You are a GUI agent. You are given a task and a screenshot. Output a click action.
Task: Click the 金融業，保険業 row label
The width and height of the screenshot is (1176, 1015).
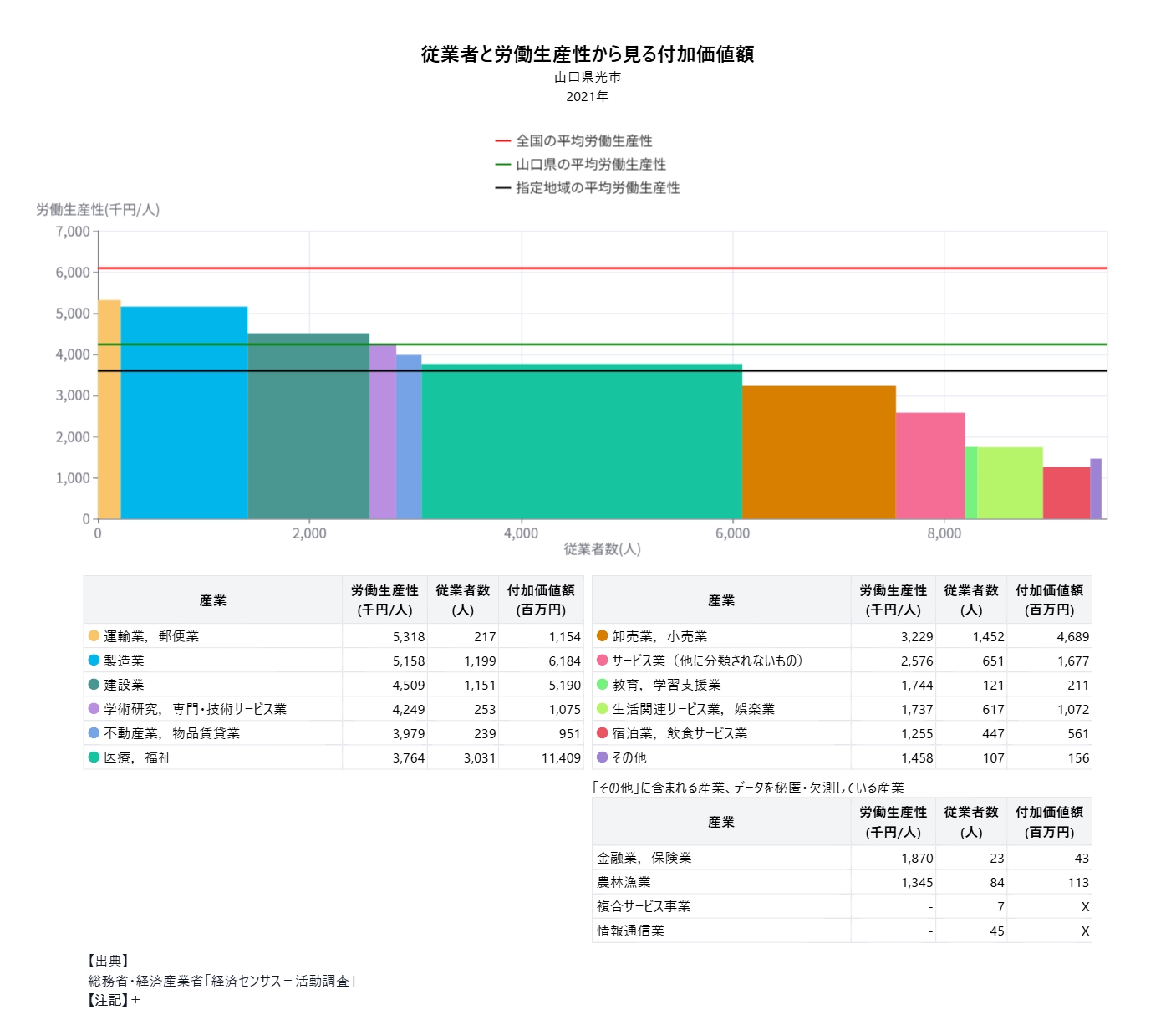(x=644, y=858)
